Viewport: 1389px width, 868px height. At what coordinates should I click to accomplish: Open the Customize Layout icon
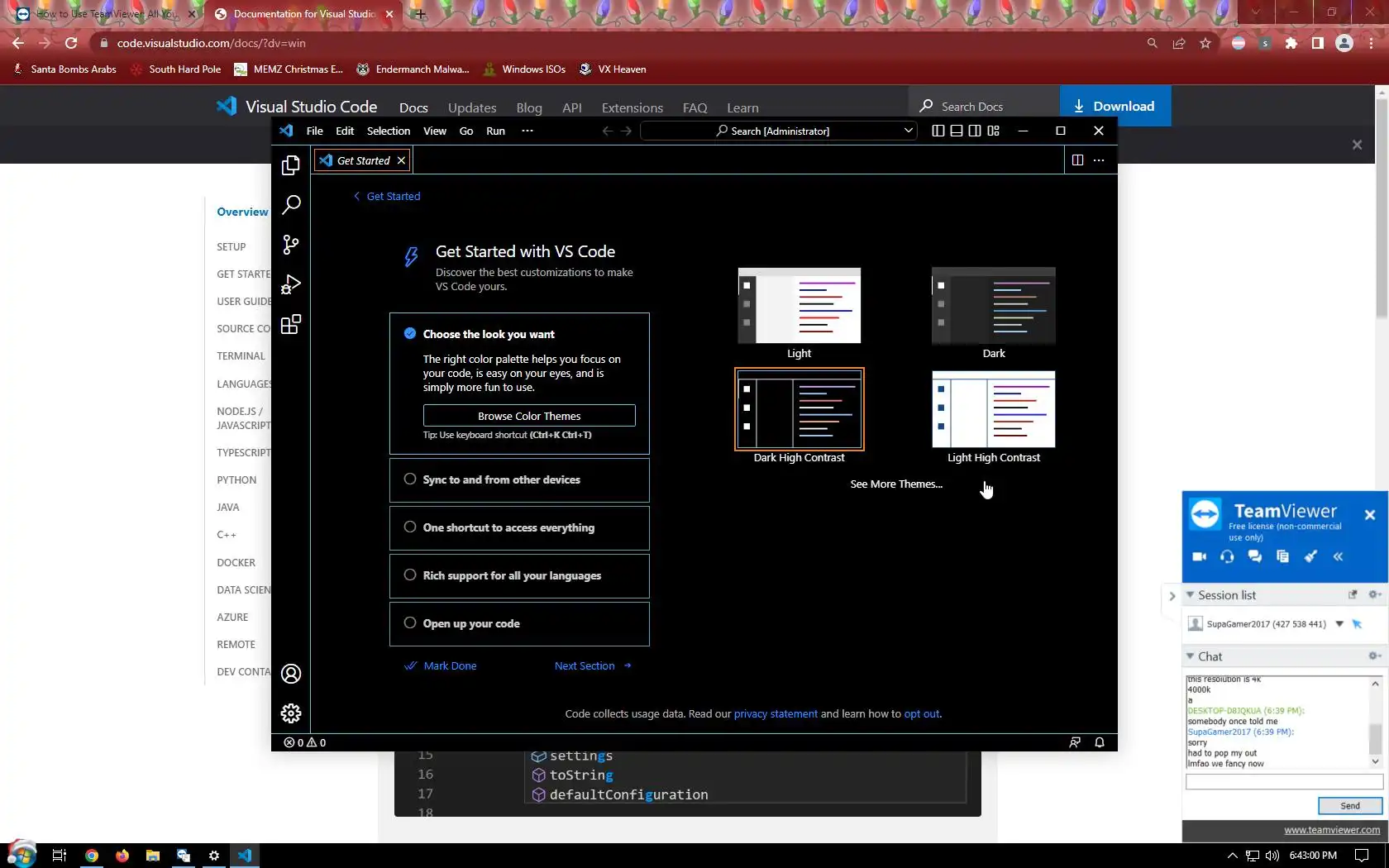pyautogui.click(x=994, y=131)
